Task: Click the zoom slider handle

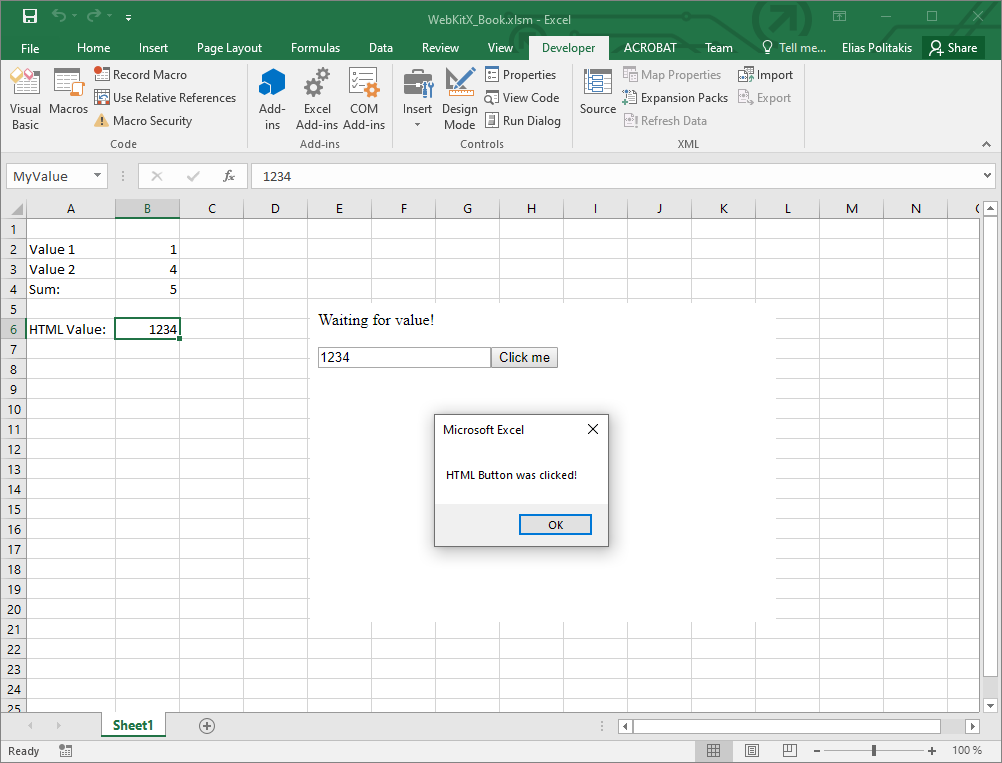Action: coord(874,750)
